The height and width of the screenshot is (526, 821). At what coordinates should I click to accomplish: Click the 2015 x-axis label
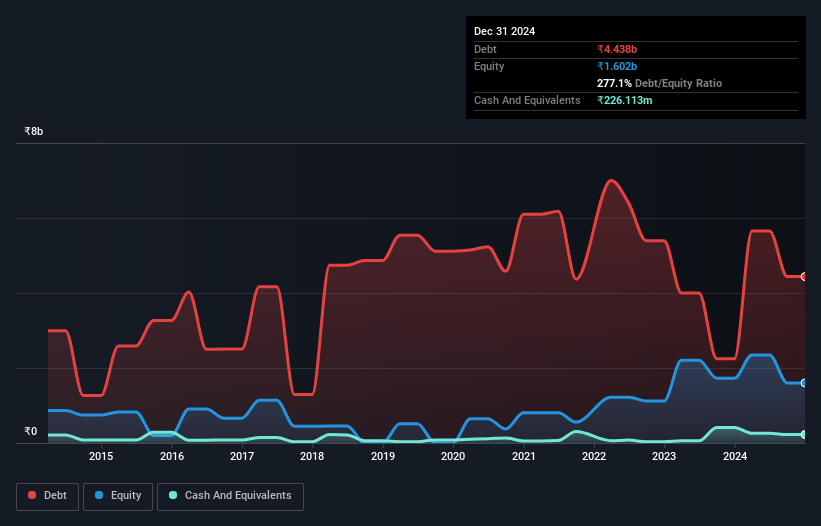coord(101,456)
